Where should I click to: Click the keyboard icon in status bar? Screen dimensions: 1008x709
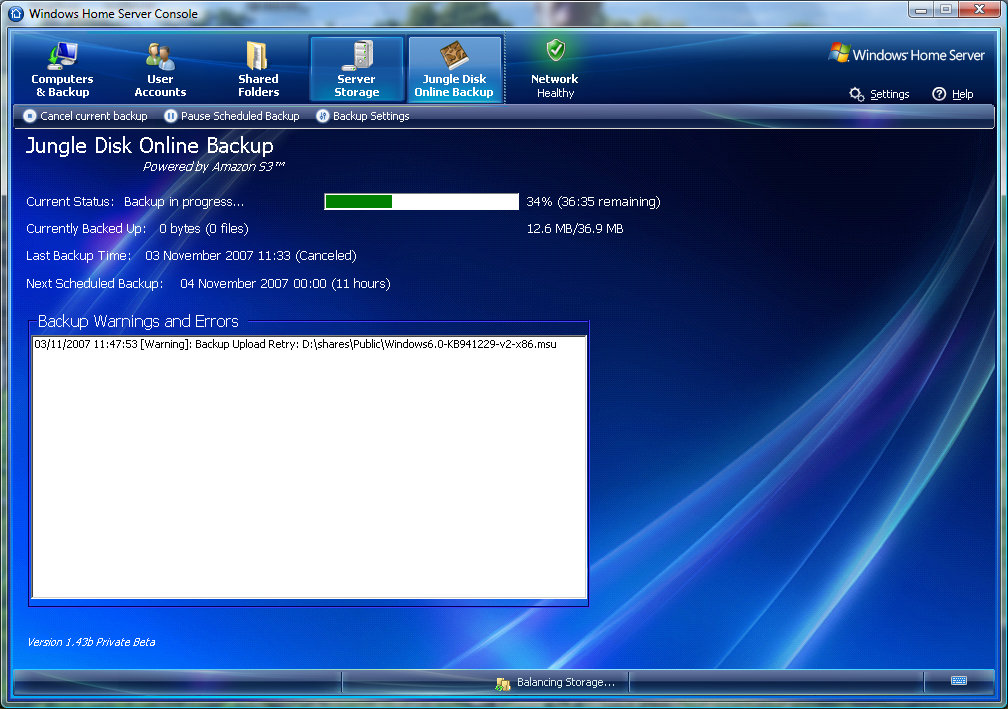[x=958, y=681]
